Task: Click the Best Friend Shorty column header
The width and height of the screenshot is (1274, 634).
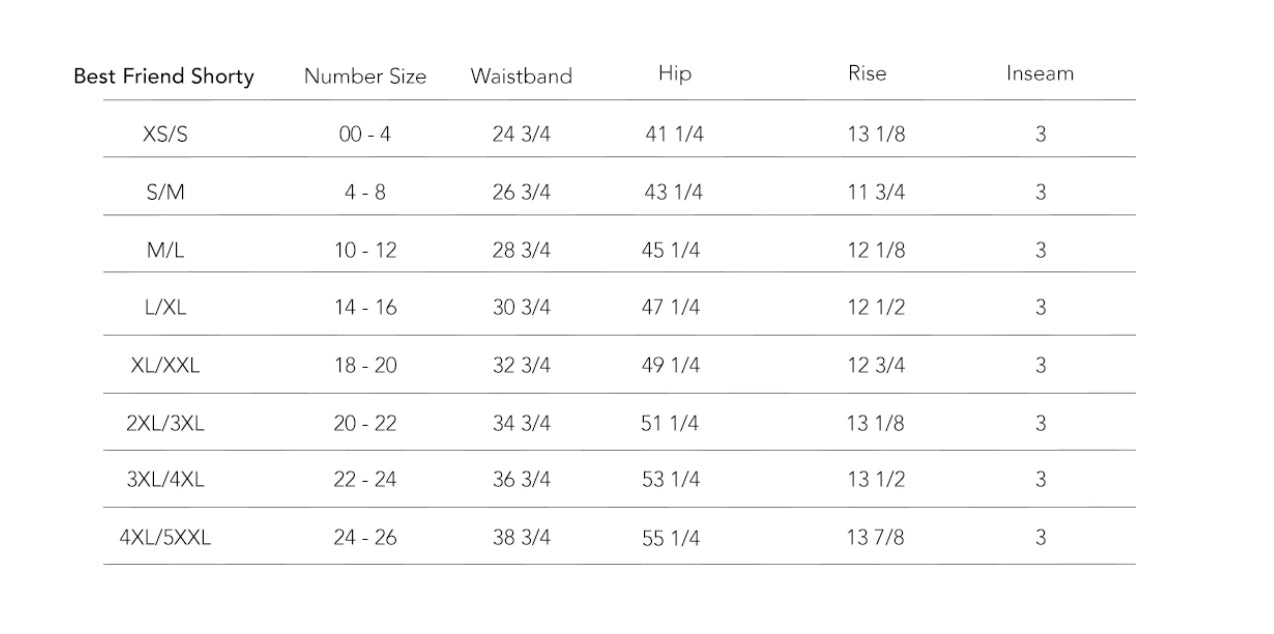Action: [x=164, y=76]
